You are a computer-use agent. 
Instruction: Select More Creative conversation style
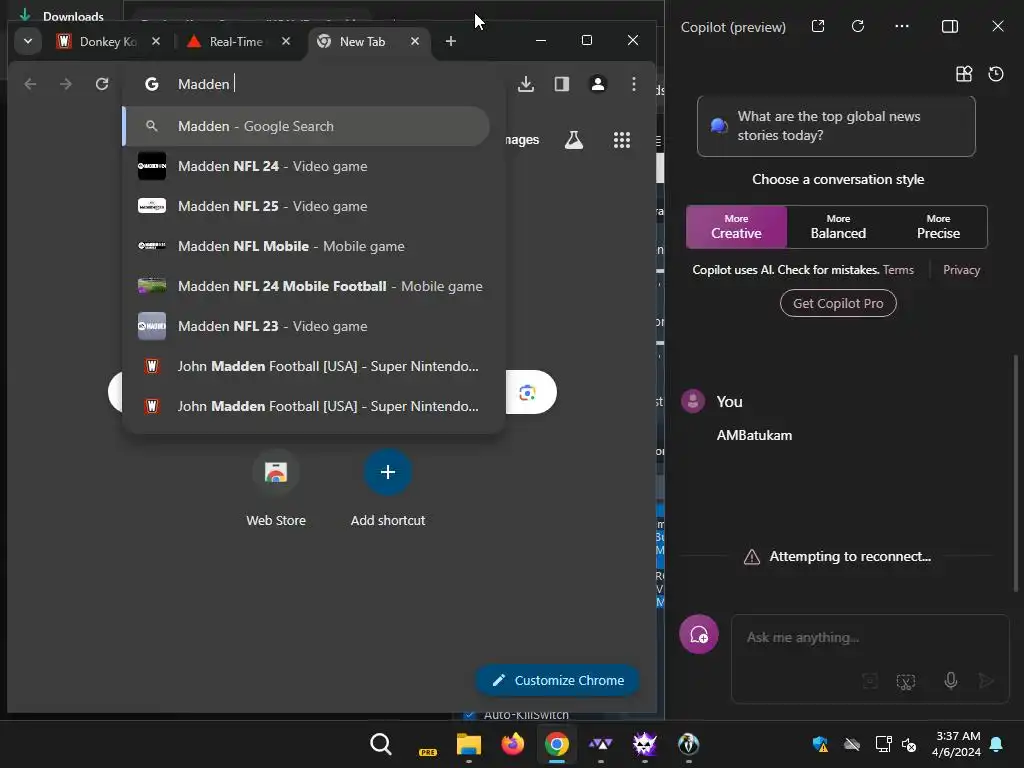point(736,227)
